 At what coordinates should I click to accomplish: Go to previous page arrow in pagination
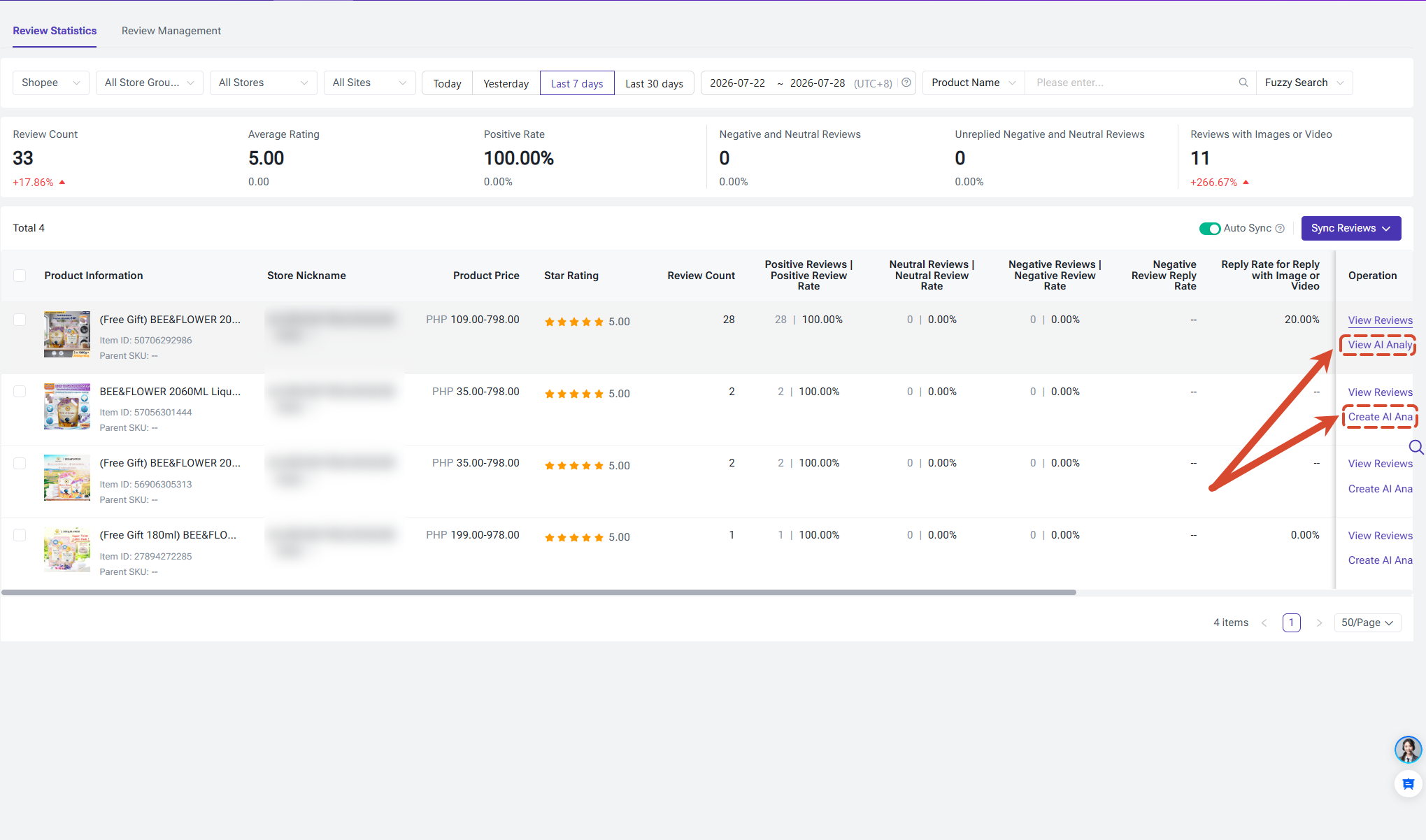[1264, 622]
